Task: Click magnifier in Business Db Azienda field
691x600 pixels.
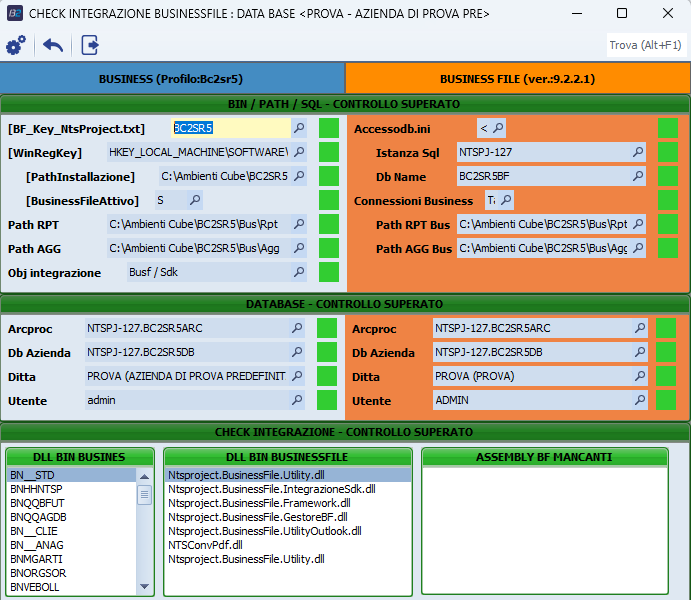Action: point(297,352)
